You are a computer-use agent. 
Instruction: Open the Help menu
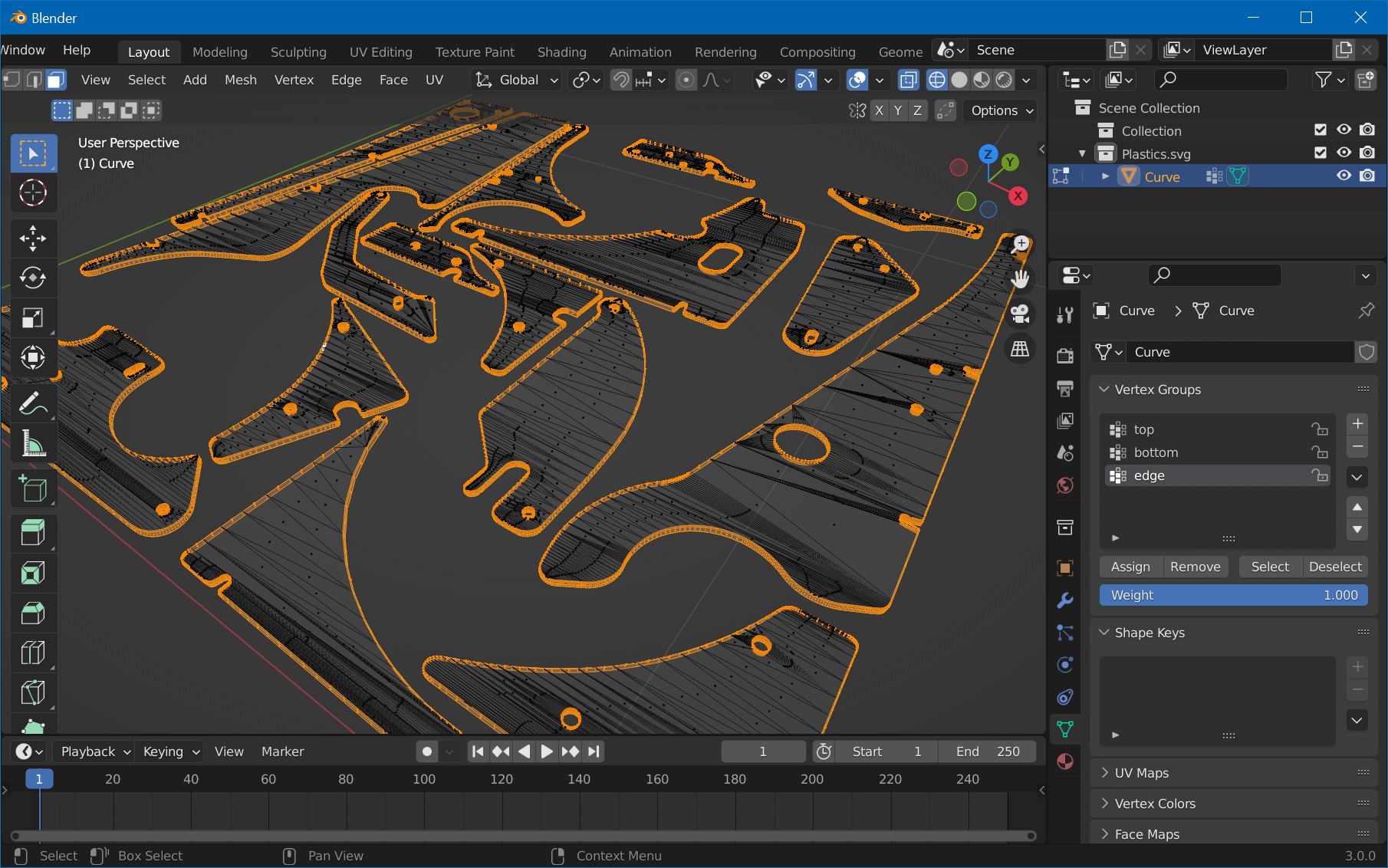click(77, 50)
